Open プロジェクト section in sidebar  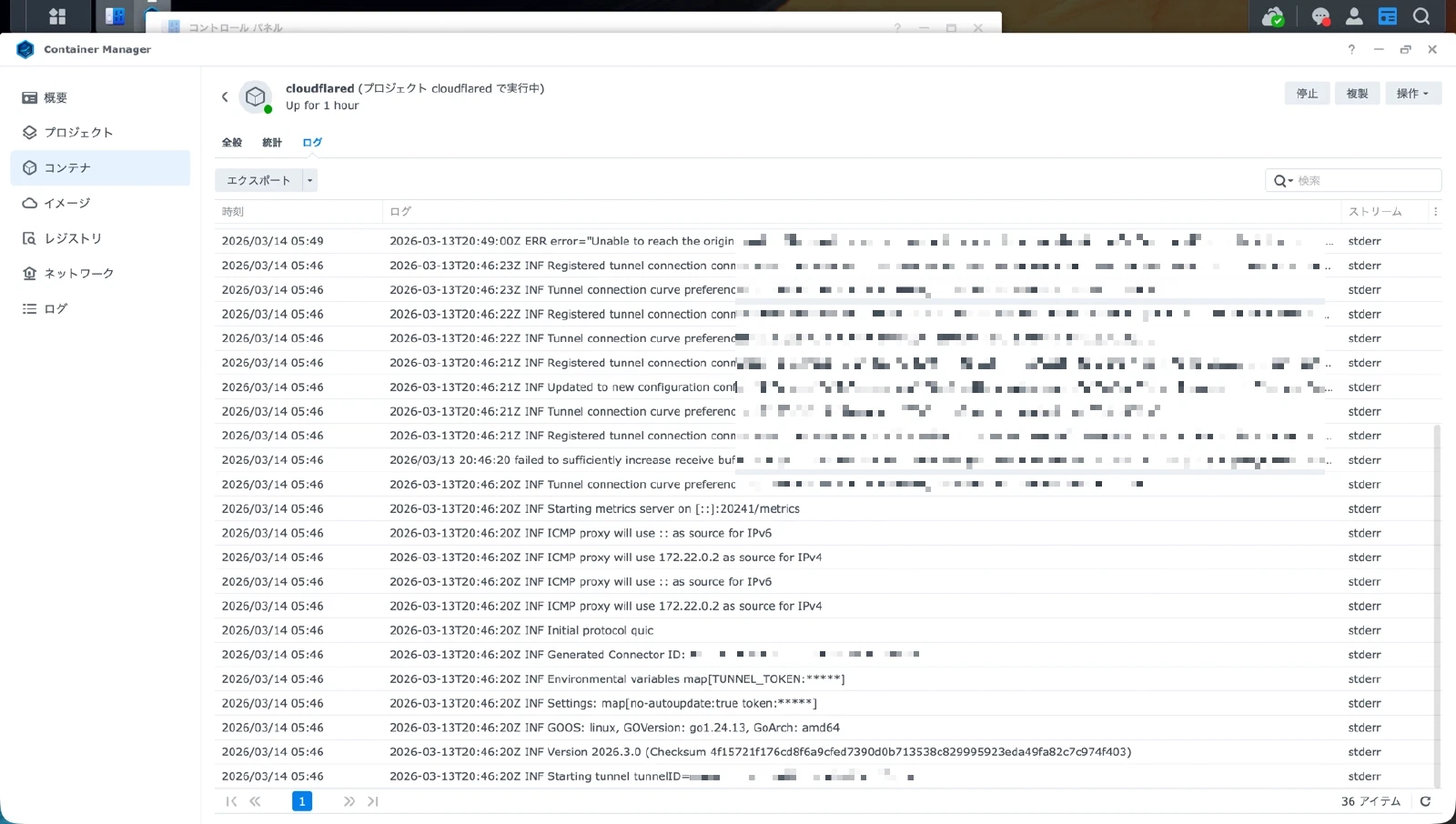pos(100,133)
